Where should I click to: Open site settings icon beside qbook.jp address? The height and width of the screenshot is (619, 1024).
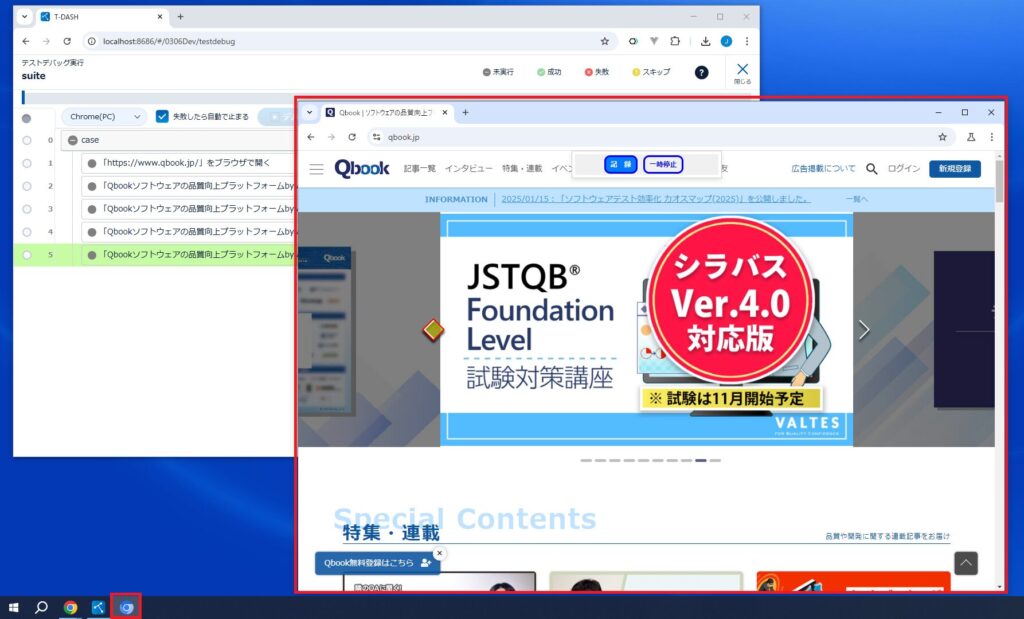click(x=376, y=137)
